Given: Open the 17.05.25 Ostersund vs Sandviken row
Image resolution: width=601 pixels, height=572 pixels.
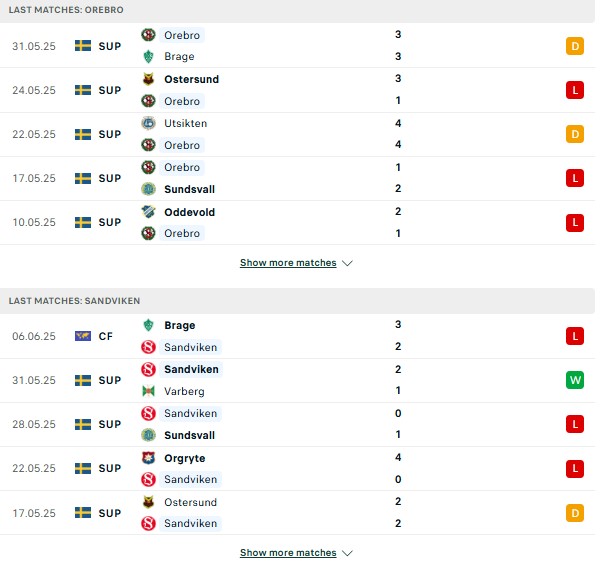Looking at the screenshot, I should [297, 513].
